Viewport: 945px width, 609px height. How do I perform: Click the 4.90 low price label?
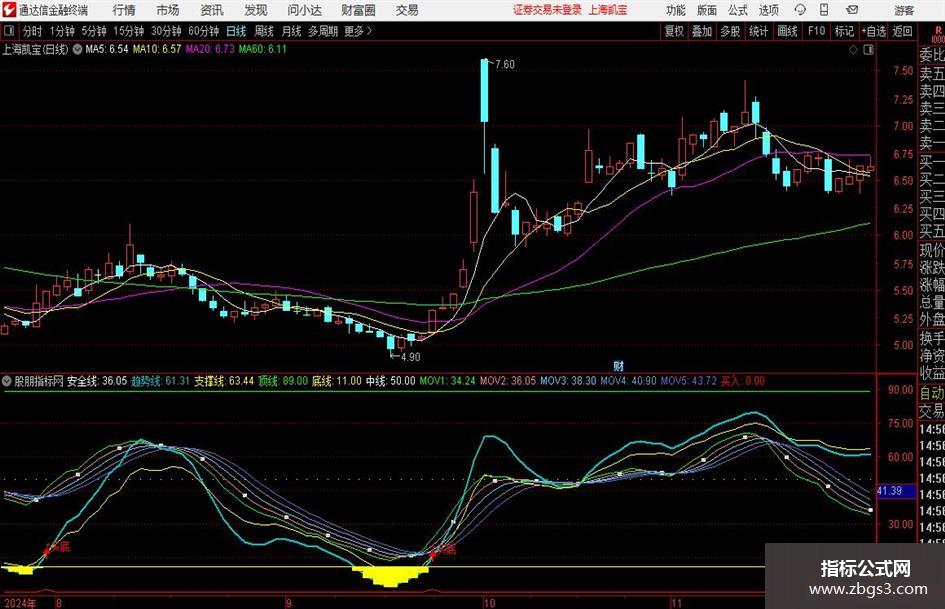(410, 357)
